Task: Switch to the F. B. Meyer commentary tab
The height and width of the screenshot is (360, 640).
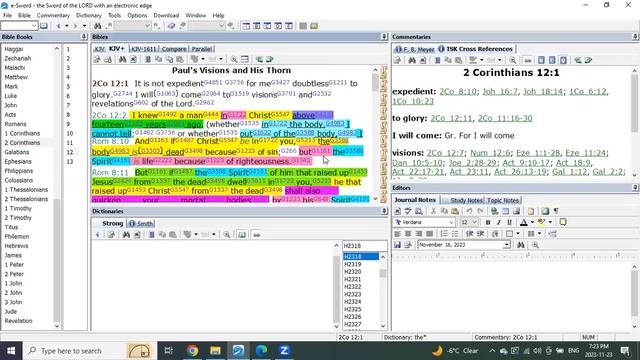Action: click(x=415, y=49)
